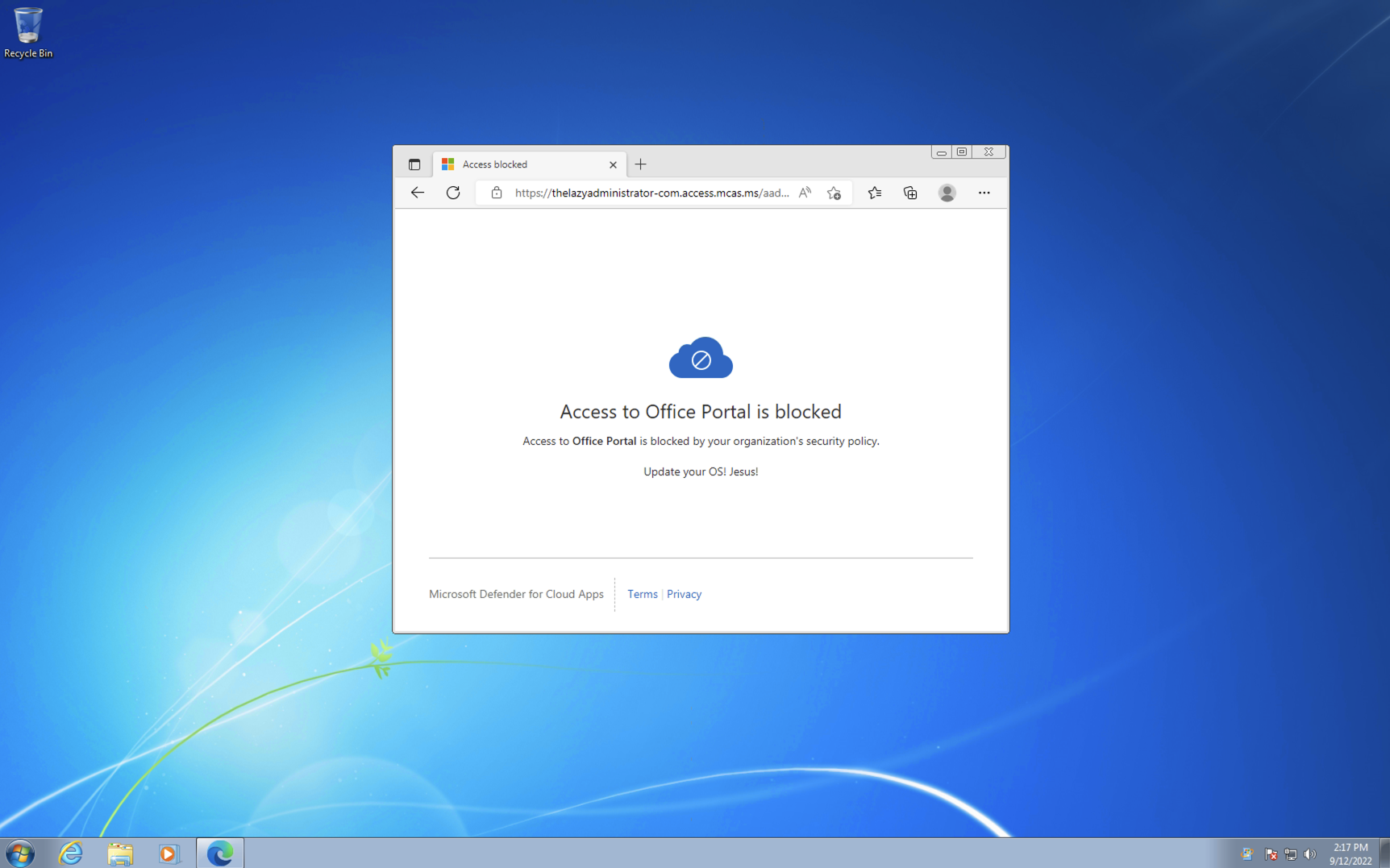This screenshot has width=1390, height=868.
Task: Close the Access blocked tab
Action: coord(613,164)
